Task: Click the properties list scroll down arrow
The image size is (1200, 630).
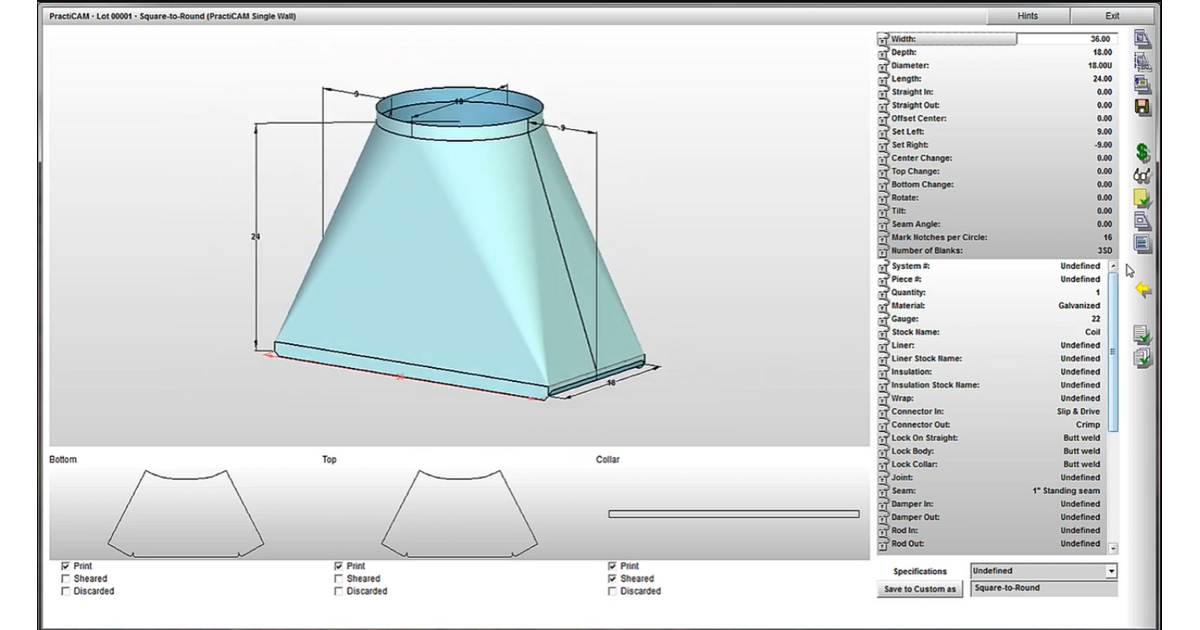Action: 1113,549
